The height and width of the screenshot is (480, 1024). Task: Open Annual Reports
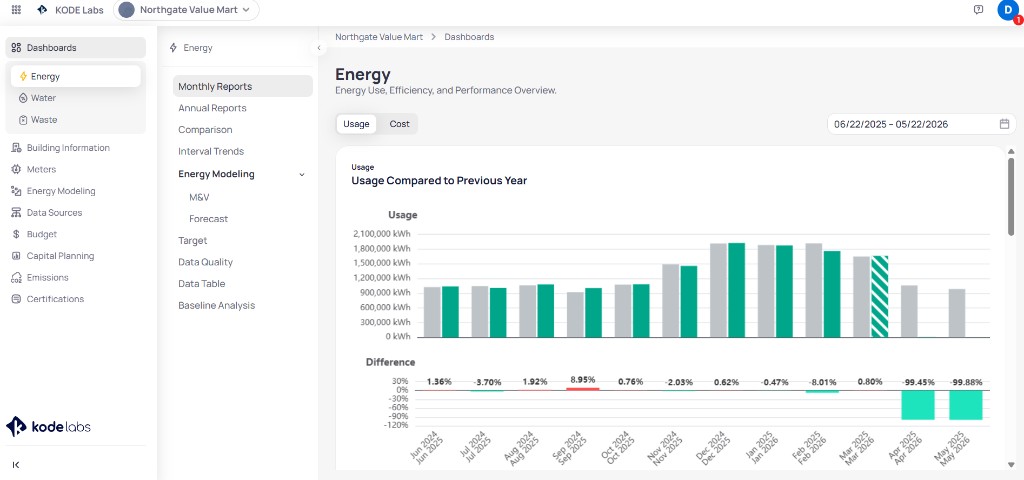click(x=212, y=108)
